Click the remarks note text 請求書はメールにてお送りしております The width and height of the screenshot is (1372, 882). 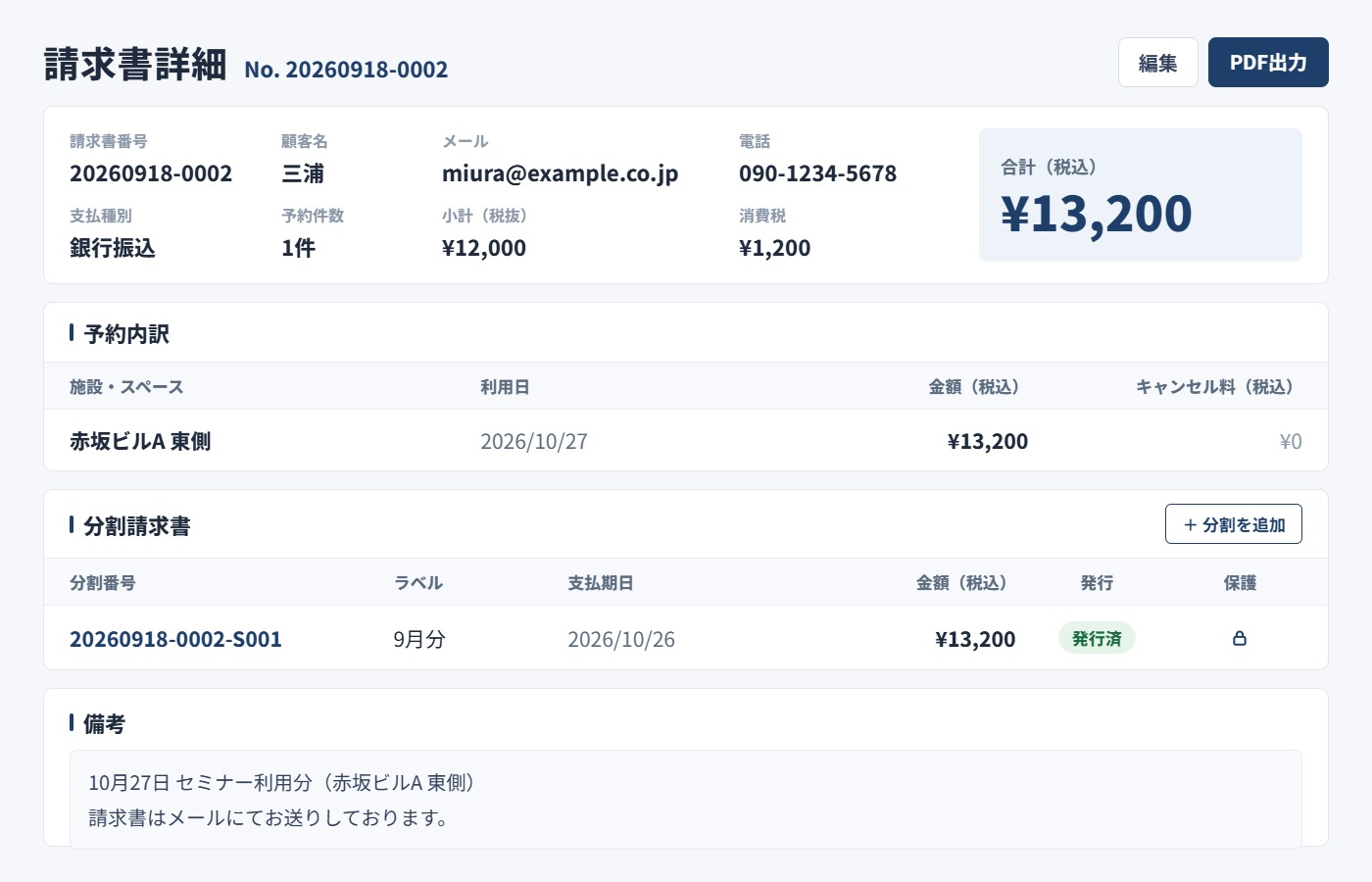coord(269,817)
